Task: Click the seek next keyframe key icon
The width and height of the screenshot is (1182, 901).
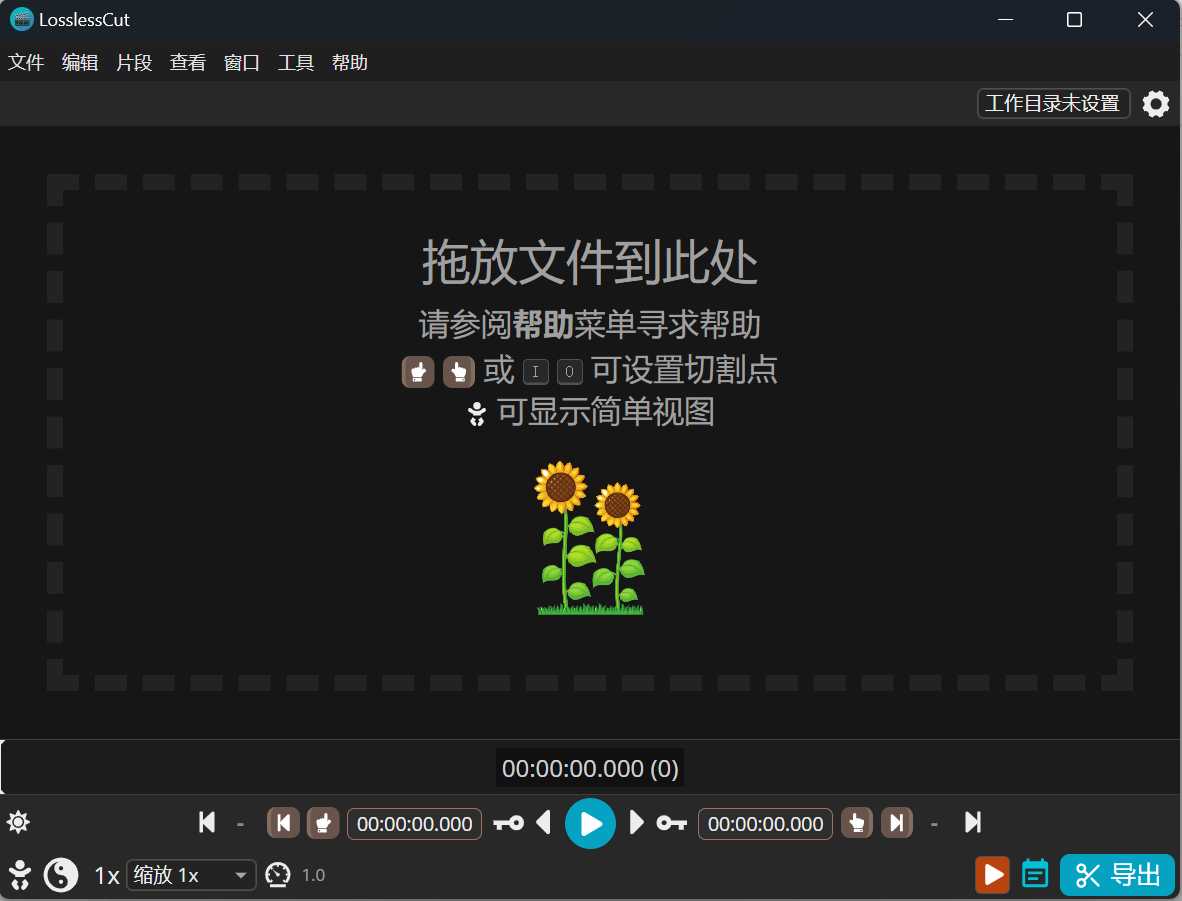Action: (x=670, y=823)
